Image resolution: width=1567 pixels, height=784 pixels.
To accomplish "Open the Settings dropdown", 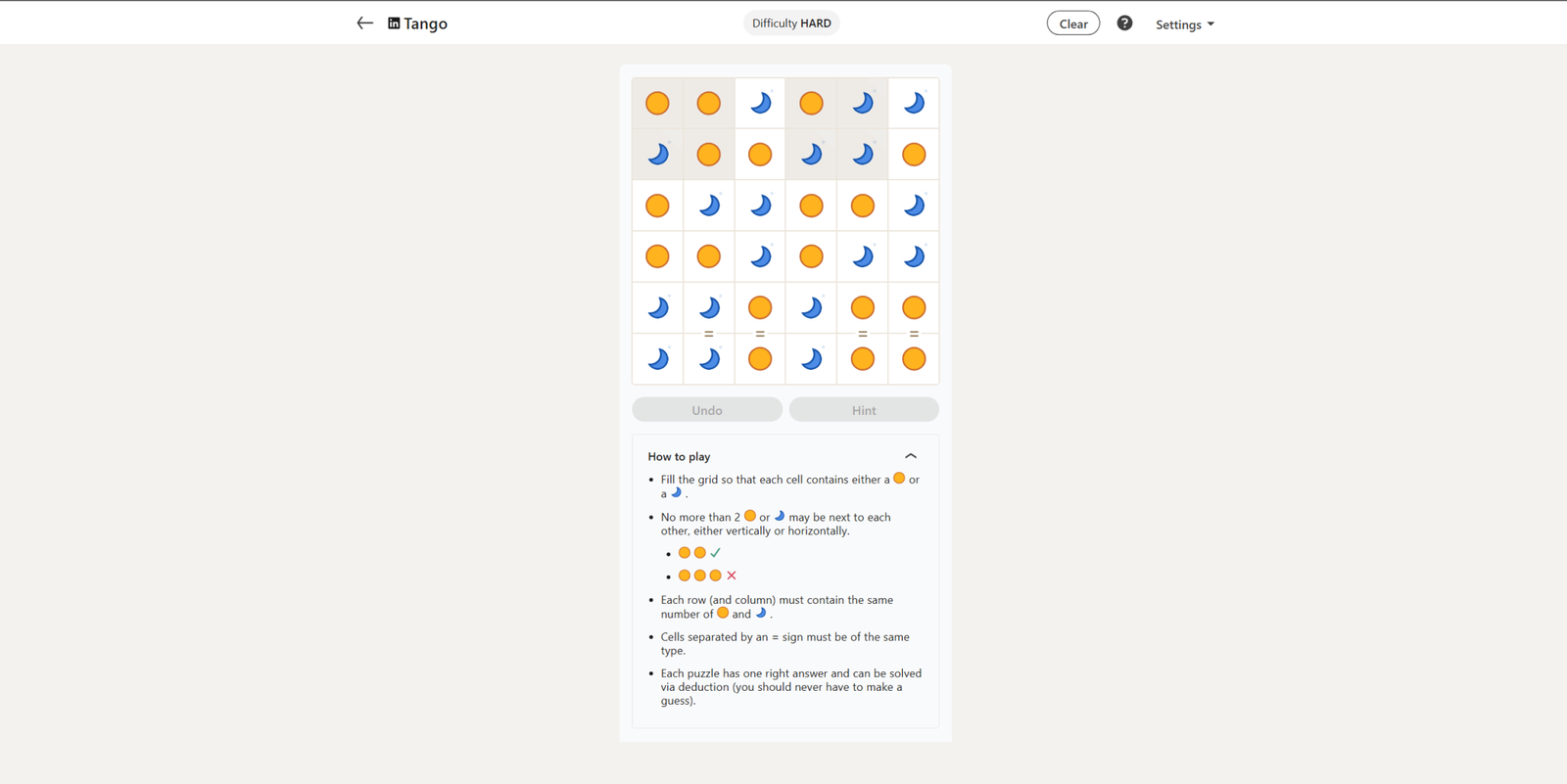I will 1184,24.
